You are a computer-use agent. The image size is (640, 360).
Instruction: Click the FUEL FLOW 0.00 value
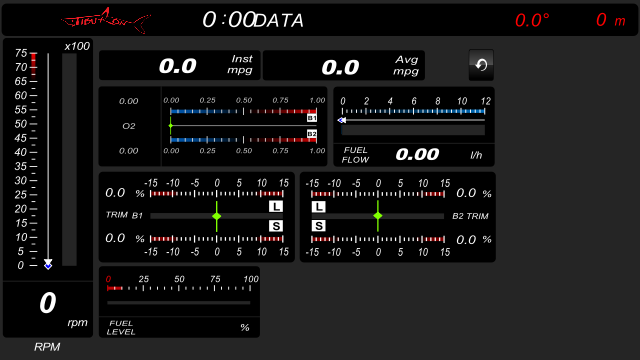click(x=417, y=154)
